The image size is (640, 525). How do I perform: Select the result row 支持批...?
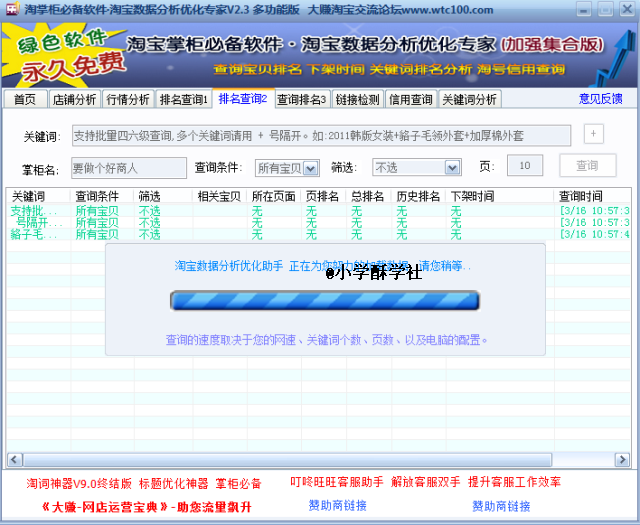pyautogui.click(x=318, y=211)
